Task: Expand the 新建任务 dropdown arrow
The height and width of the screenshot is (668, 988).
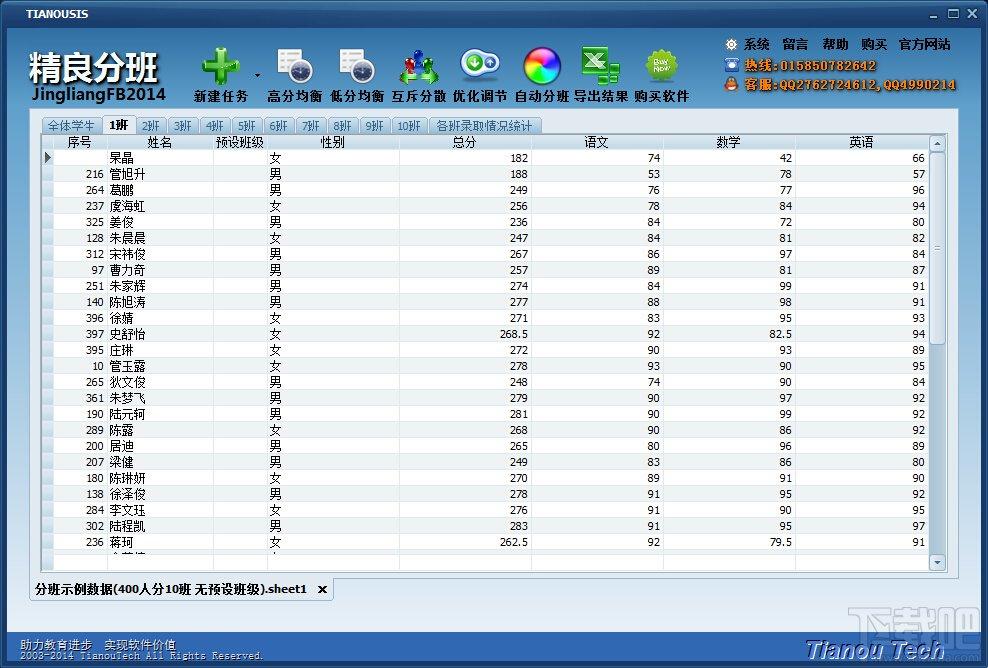Action: click(258, 76)
